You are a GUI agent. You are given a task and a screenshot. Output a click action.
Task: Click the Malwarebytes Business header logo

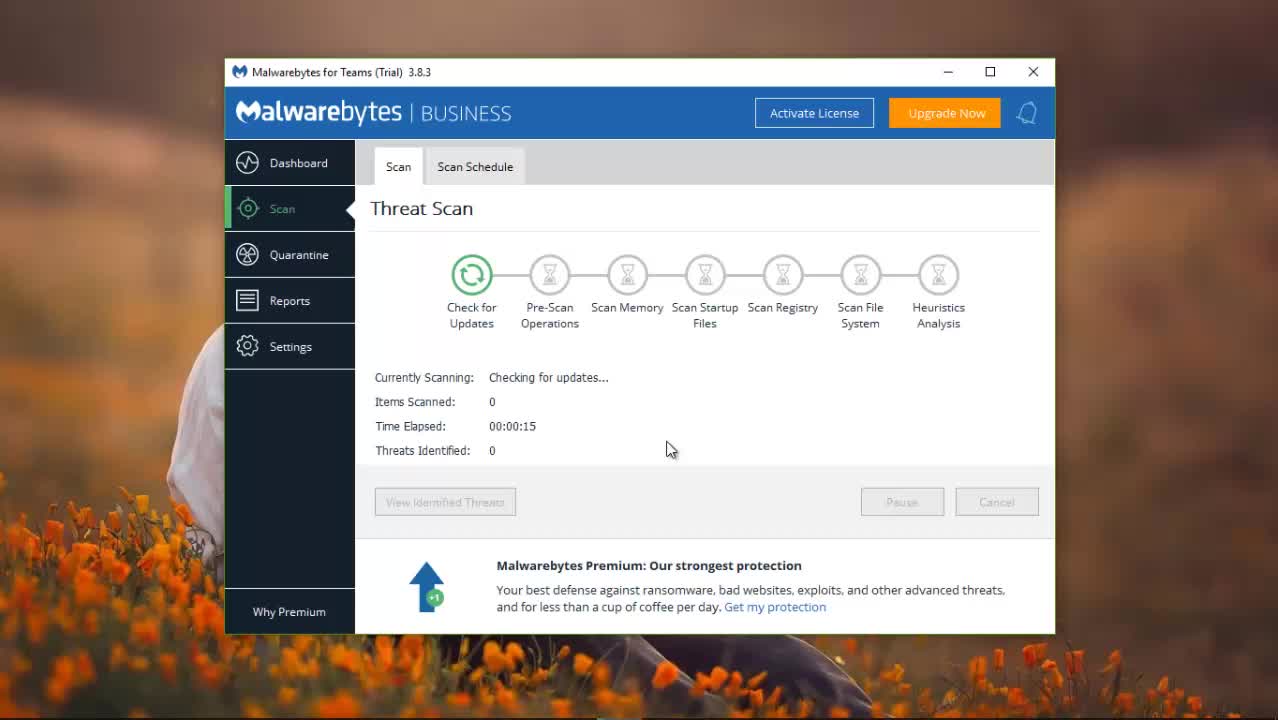pos(373,113)
